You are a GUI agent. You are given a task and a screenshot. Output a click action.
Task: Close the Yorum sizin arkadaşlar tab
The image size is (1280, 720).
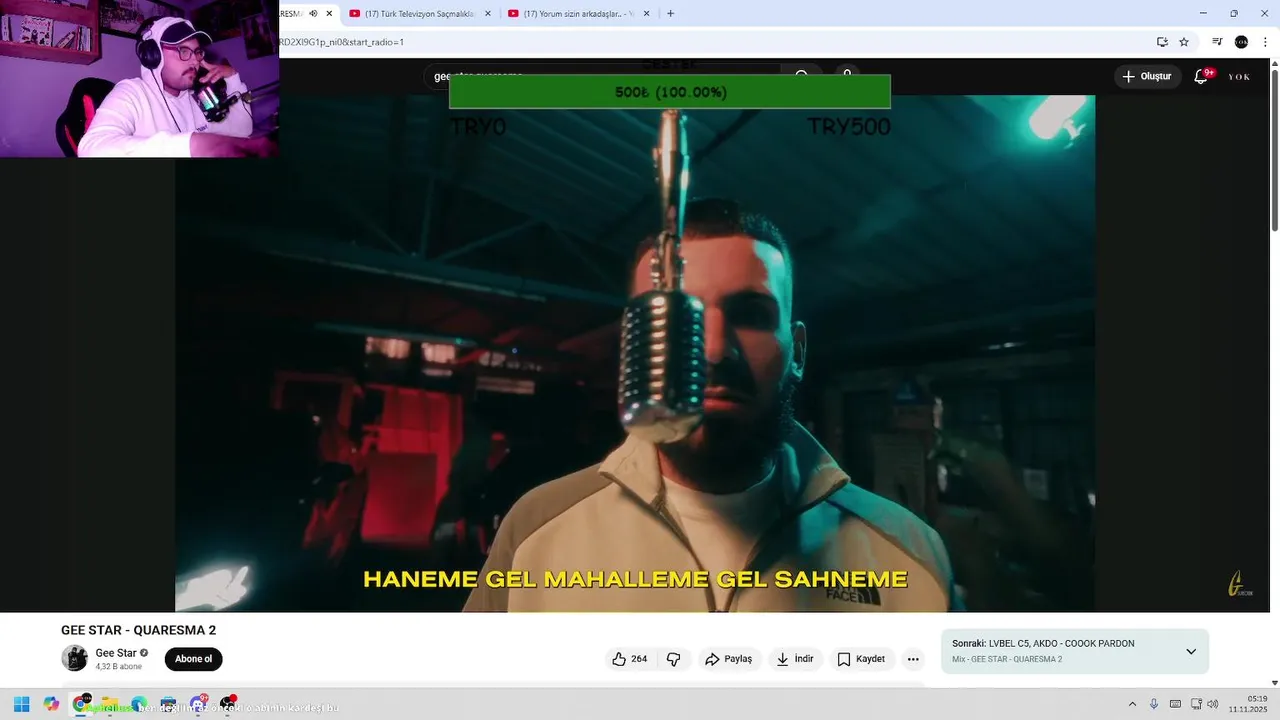tap(647, 14)
